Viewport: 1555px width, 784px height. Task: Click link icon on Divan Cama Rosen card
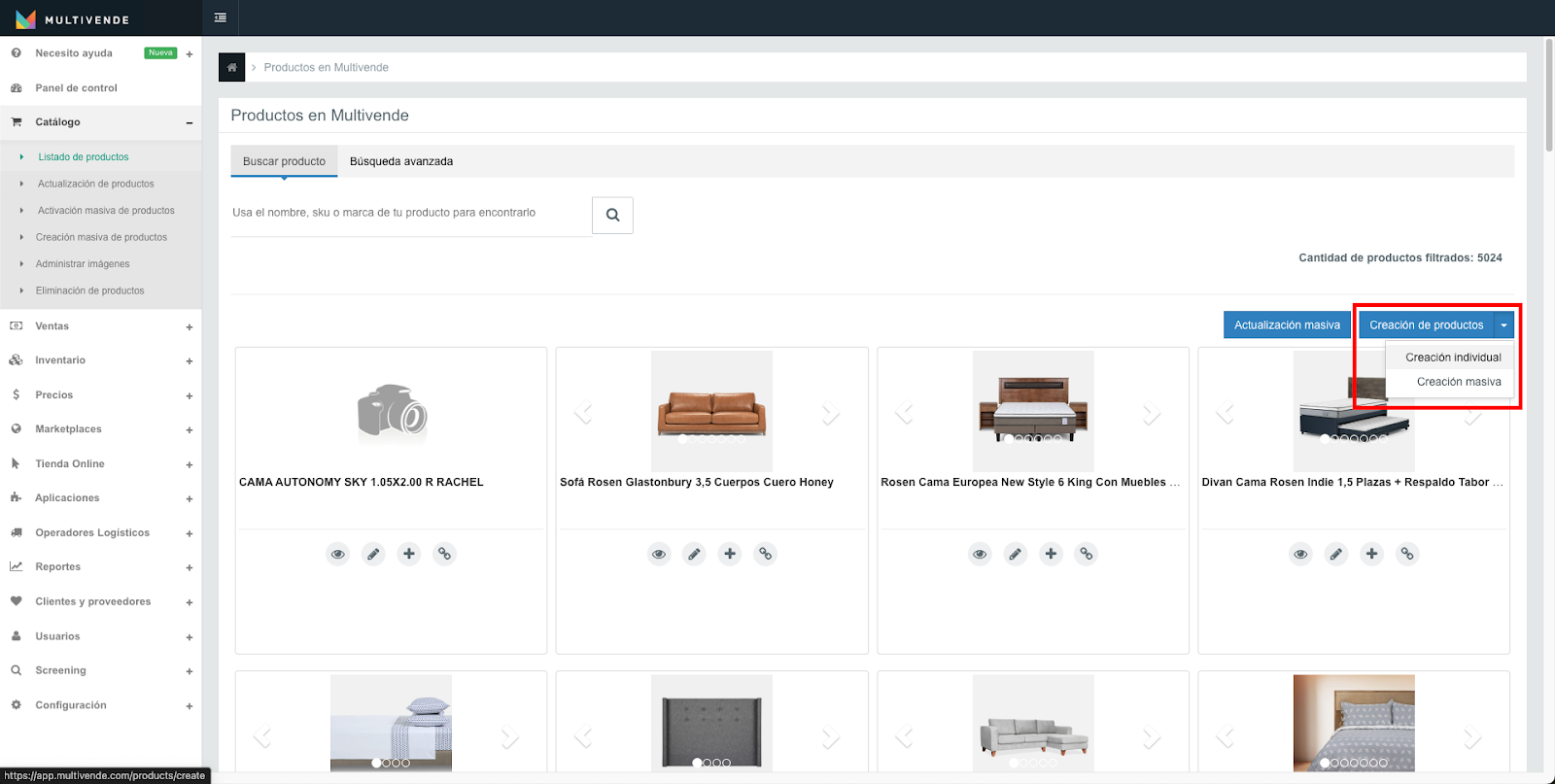pos(1407,554)
